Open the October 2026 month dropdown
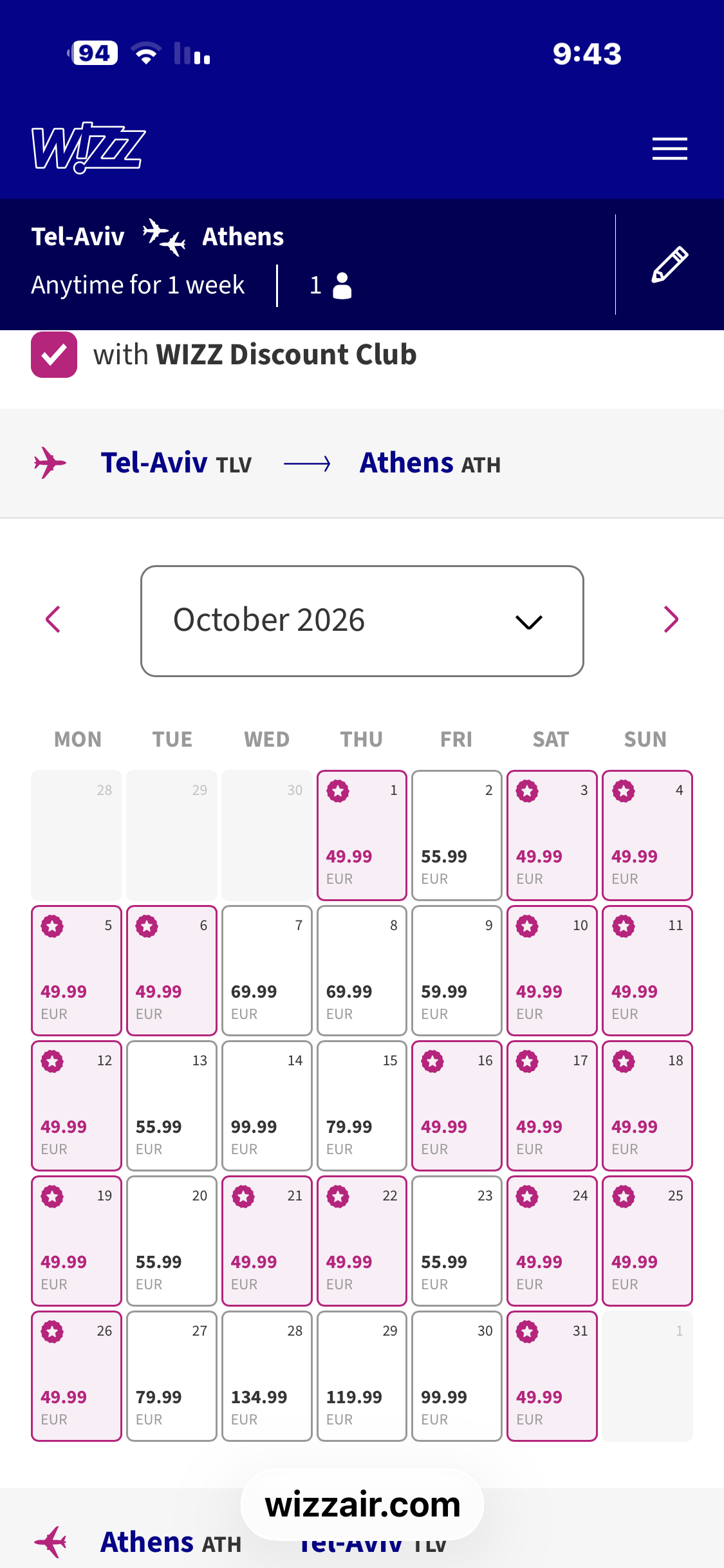This screenshot has height=1568, width=724. pyautogui.click(x=362, y=621)
